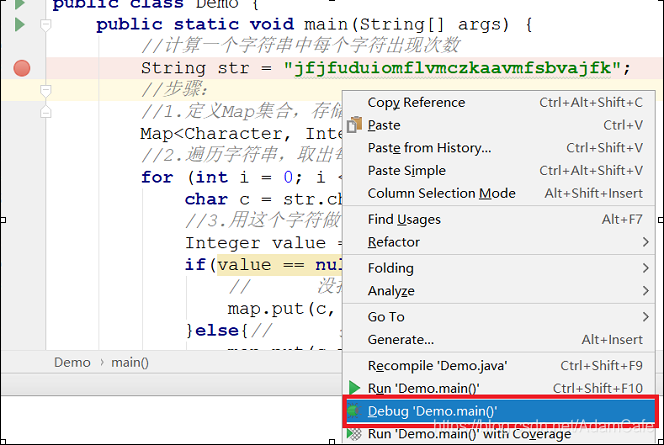Expand Go To submenu arrow
The image size is (664, 445).
645,317
